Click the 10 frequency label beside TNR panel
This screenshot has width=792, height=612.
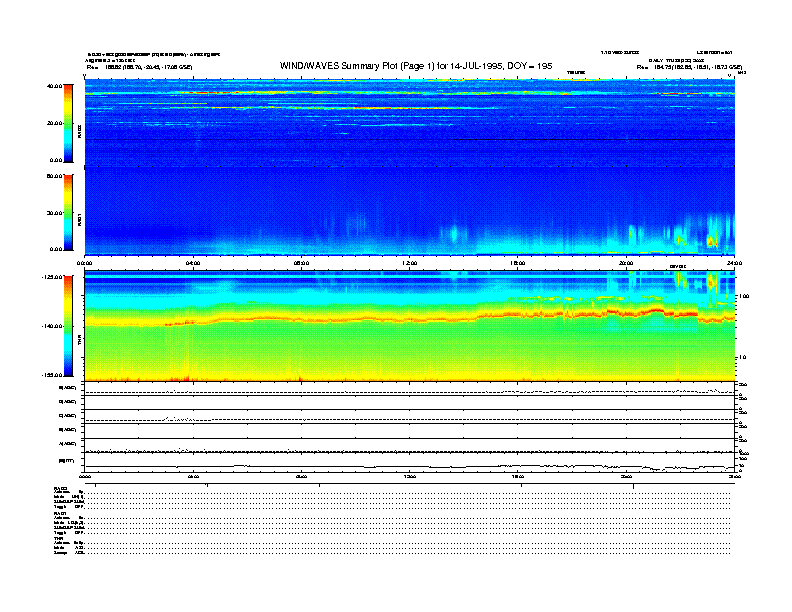(743, 357)
